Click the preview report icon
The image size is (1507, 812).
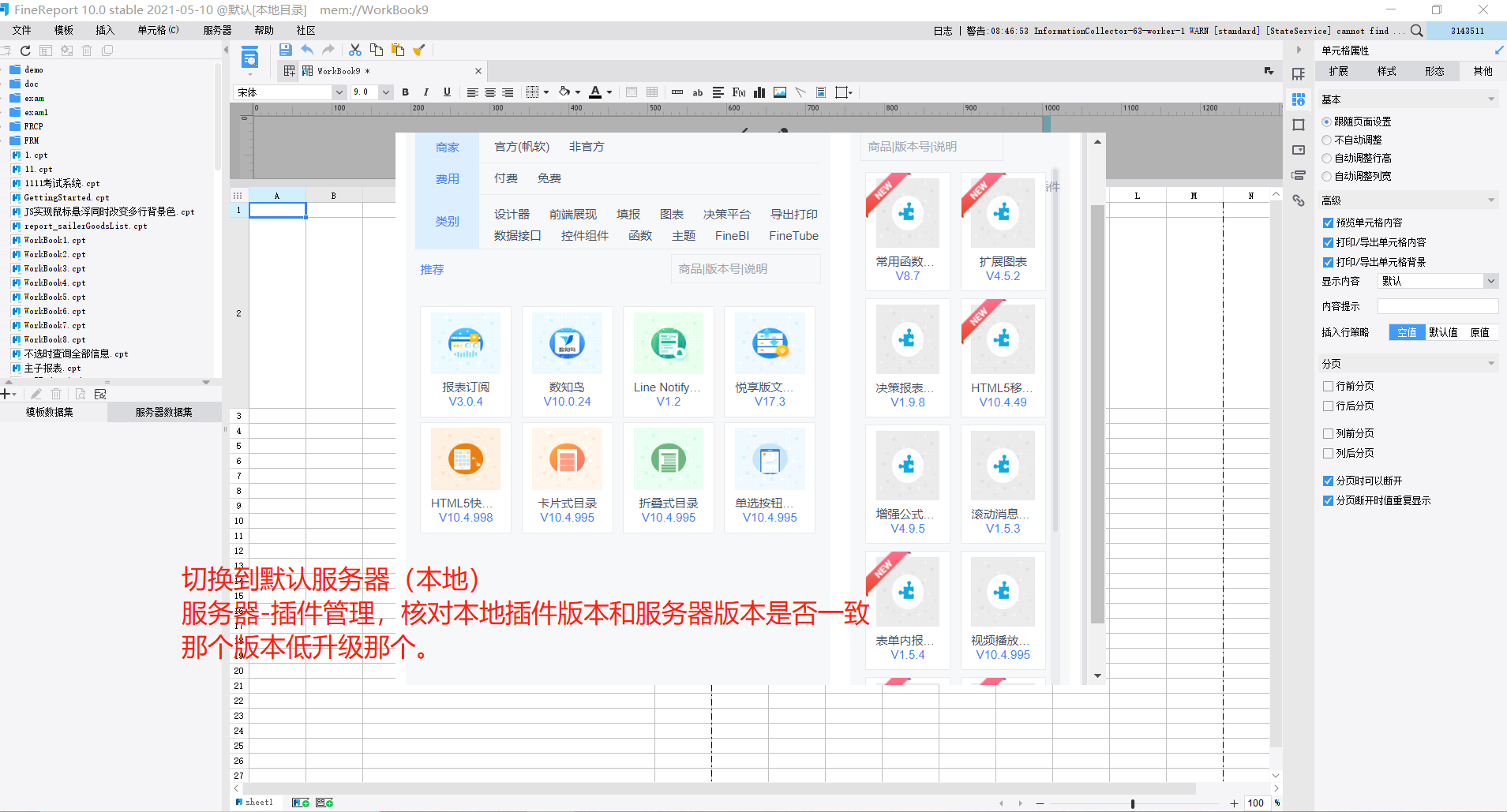click(x=249, y=58)
